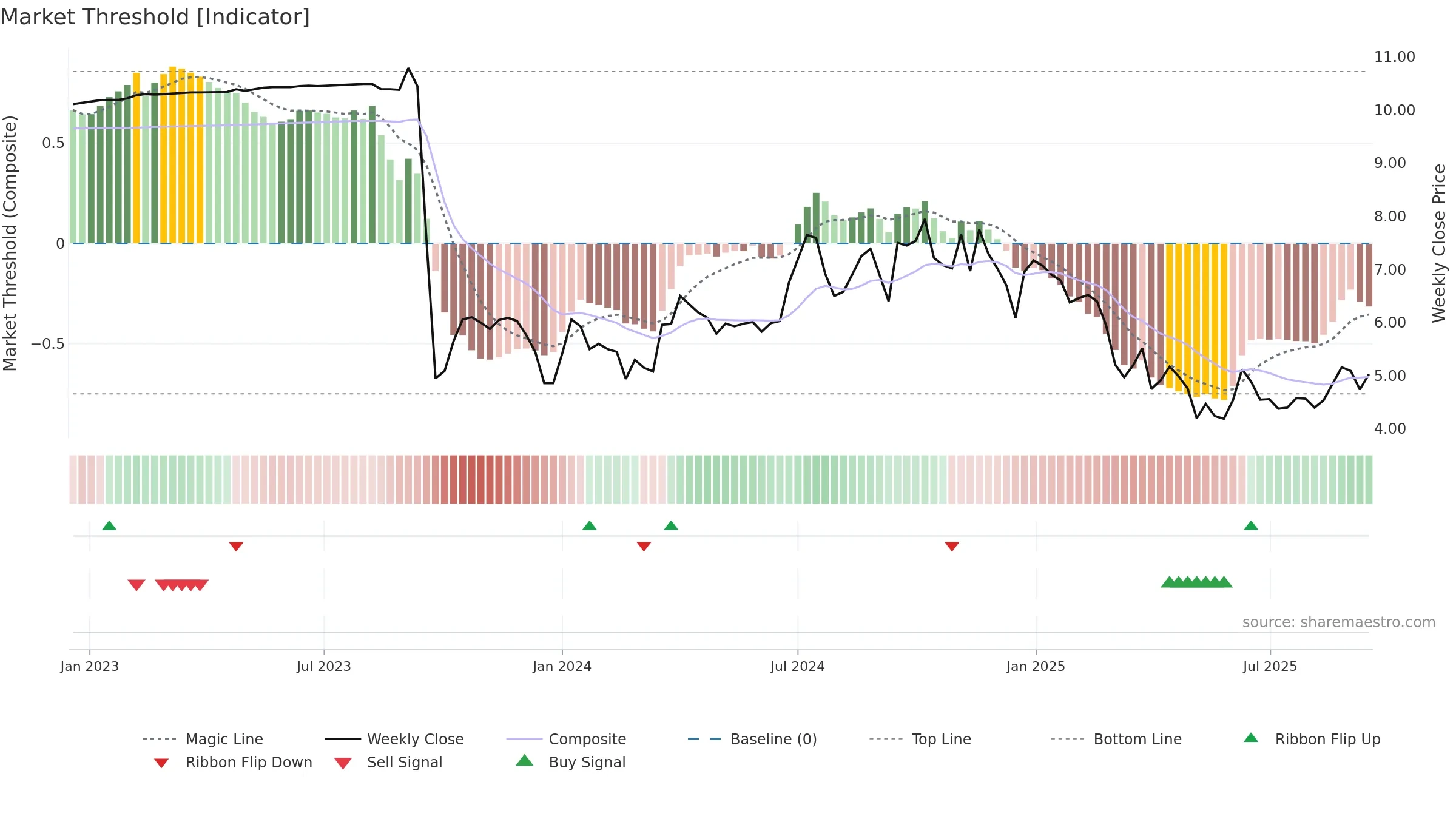Screen dimensions: 1456x819
Task: Toggle the Ribbon Flip Up legend entry
Action: point(1312,739)
